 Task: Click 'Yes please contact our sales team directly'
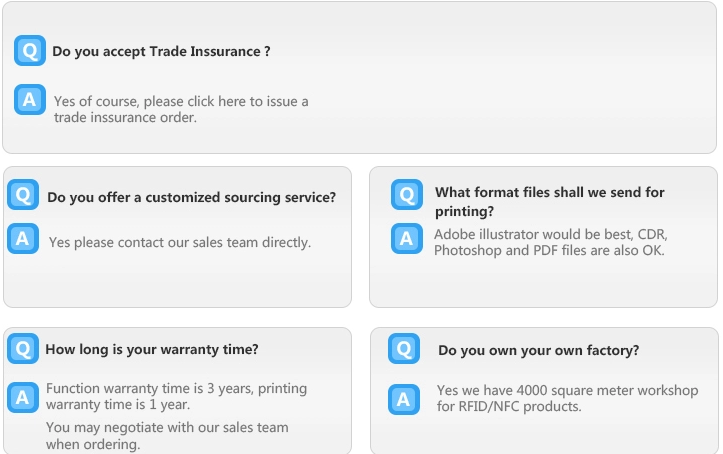[x=180, y=242]
